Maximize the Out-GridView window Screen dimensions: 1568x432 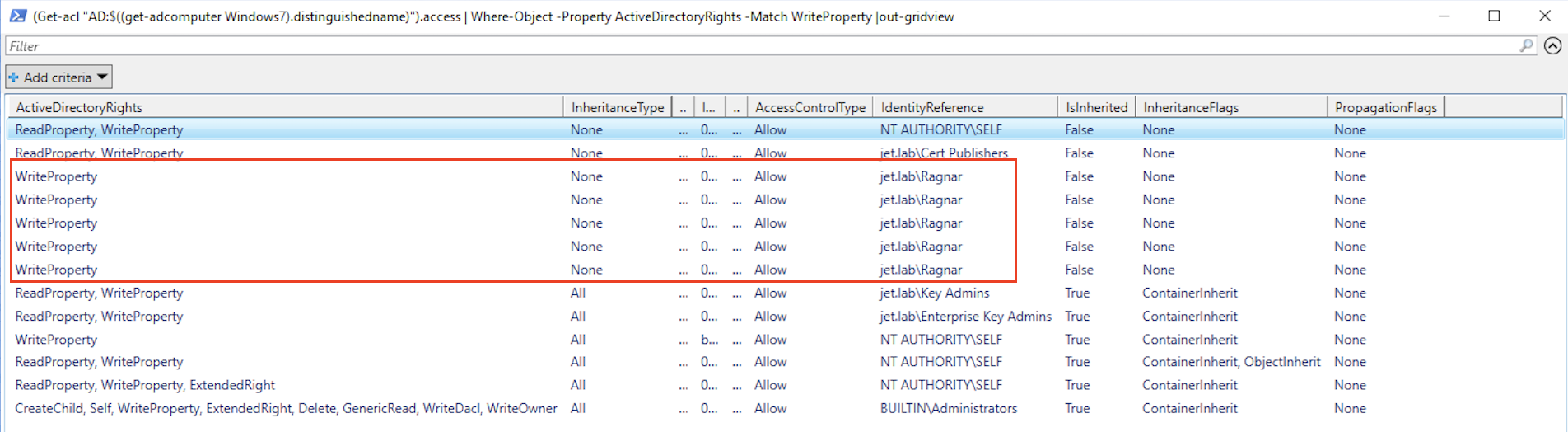[x=1494, y=16]
